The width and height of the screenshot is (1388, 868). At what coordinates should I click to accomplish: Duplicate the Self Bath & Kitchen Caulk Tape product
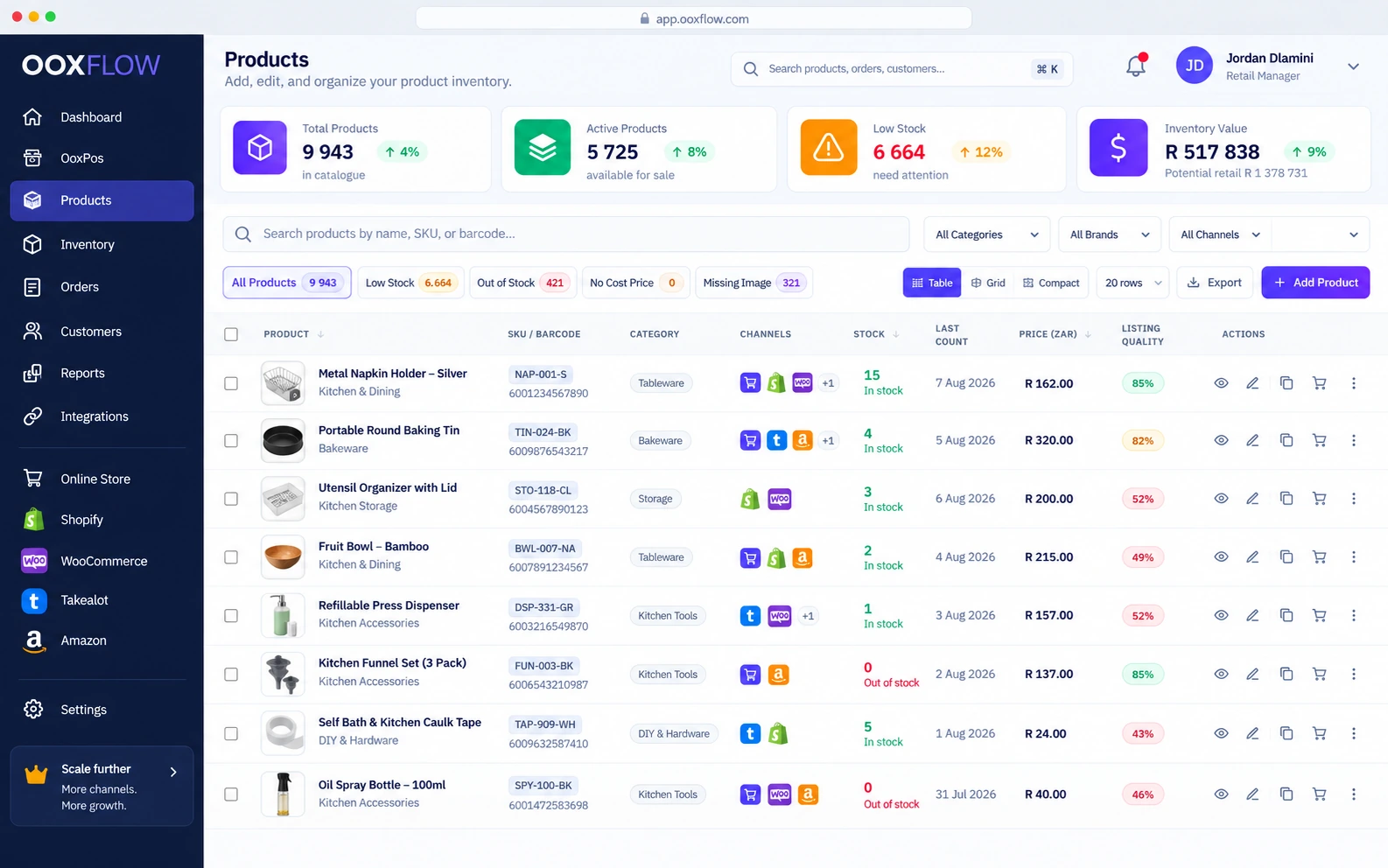(1286, 733)
